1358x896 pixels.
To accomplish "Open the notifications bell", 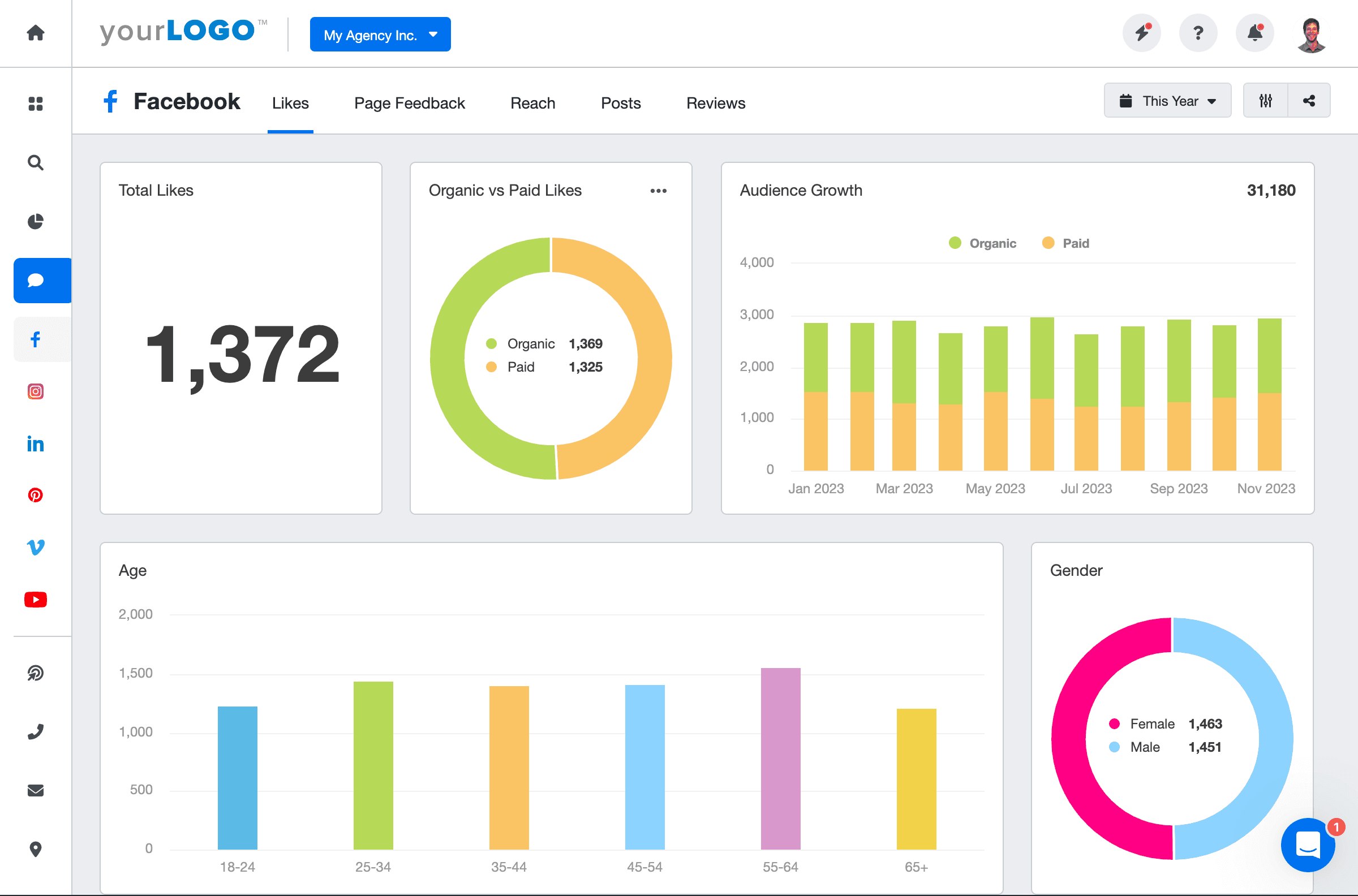I will click(x=1254, y=33).
